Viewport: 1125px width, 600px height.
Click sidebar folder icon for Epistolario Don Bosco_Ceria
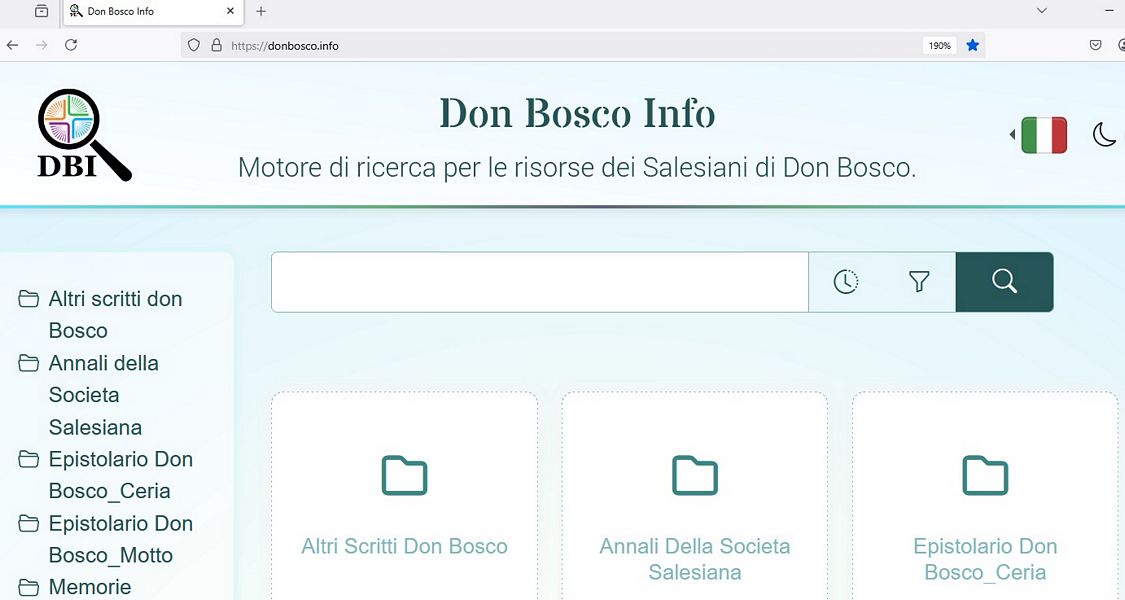[x=29, y=459]
